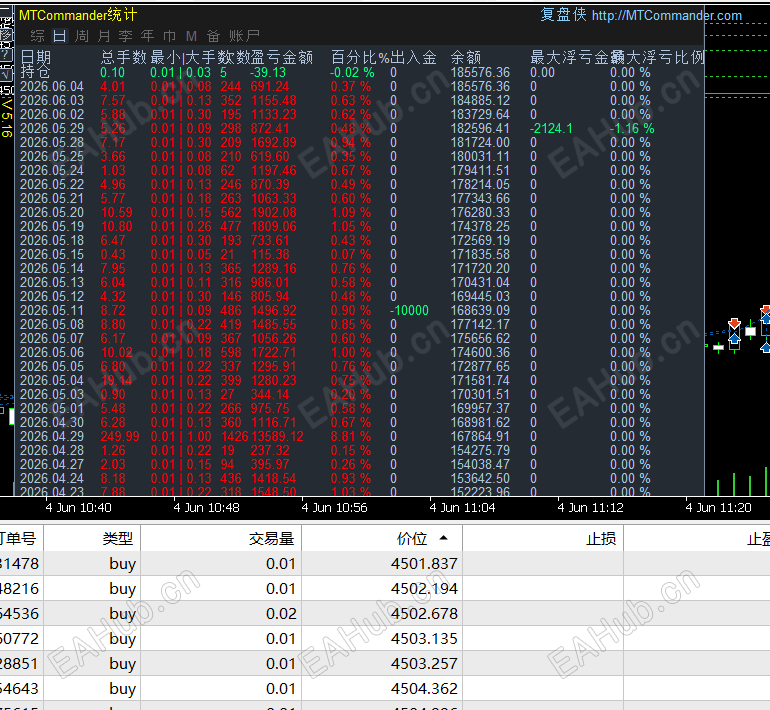Click the panel collapse dash button

[x=6, y=11]
